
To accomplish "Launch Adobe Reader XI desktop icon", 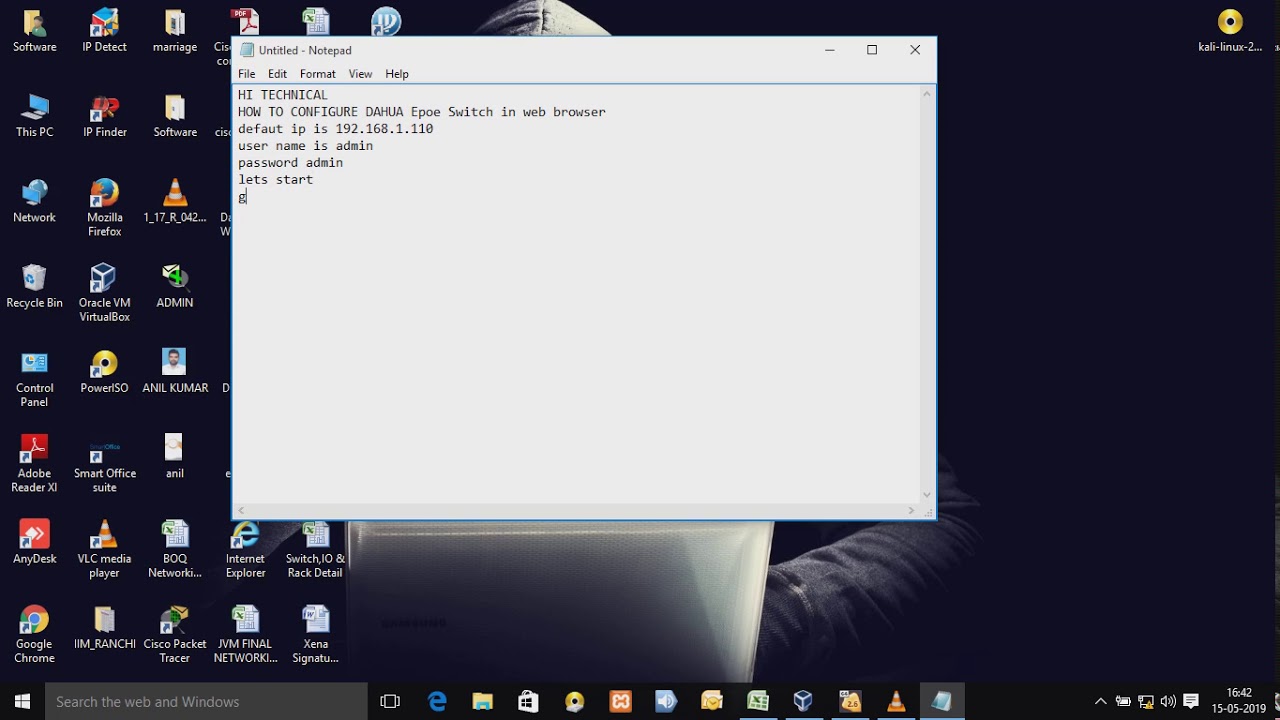I will 35,464.
